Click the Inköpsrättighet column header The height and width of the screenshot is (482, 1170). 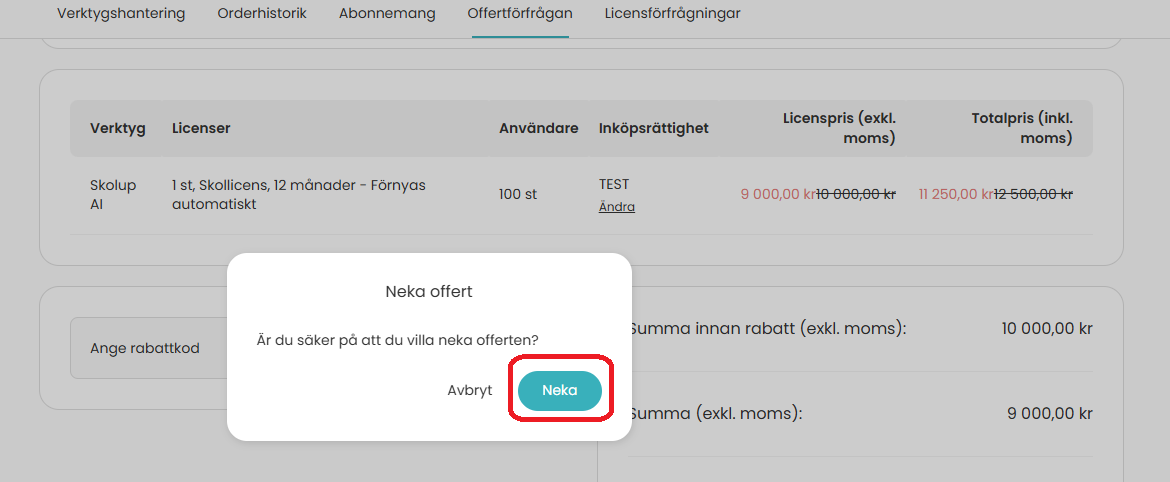[654, 128]
